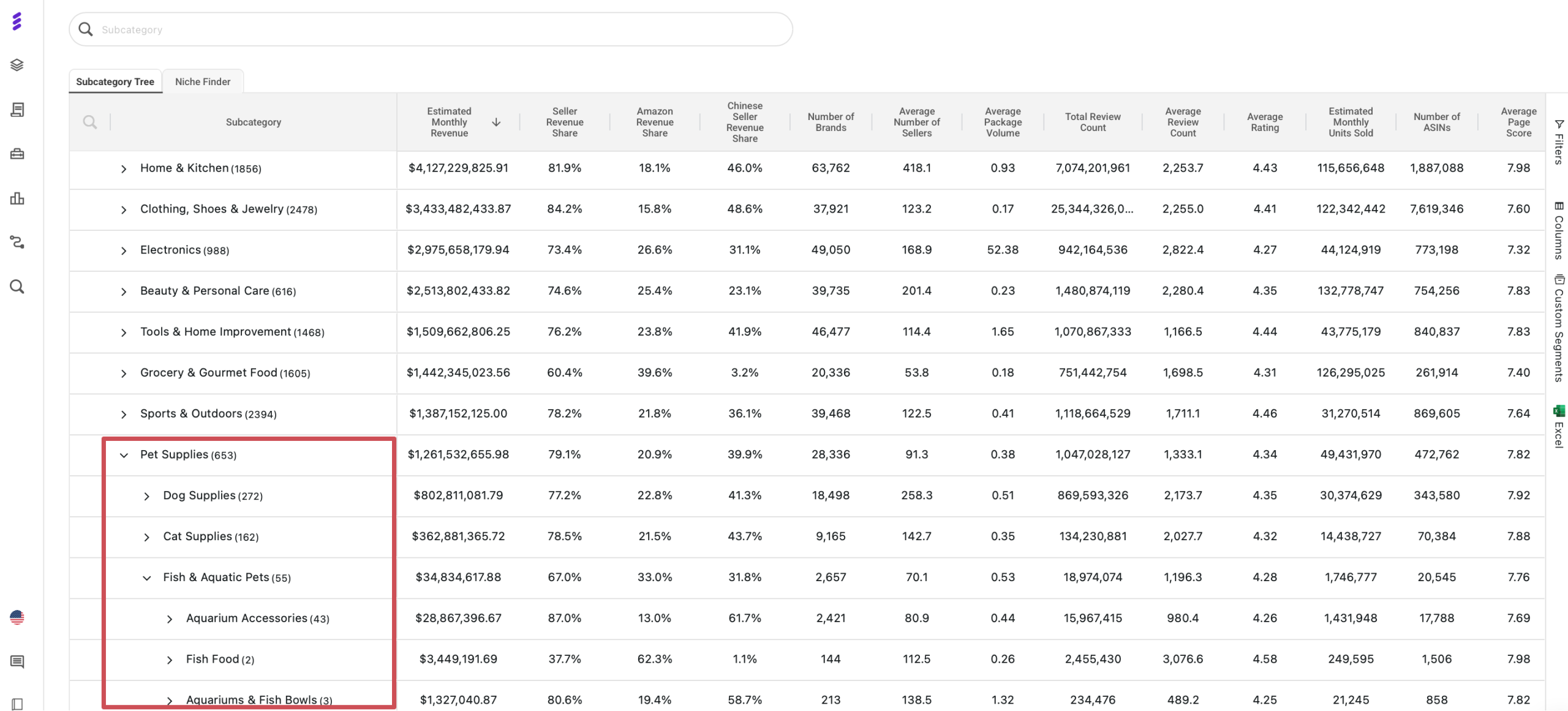Sort by Estimated Monthly Revenue arrow

tap(496, 122)
